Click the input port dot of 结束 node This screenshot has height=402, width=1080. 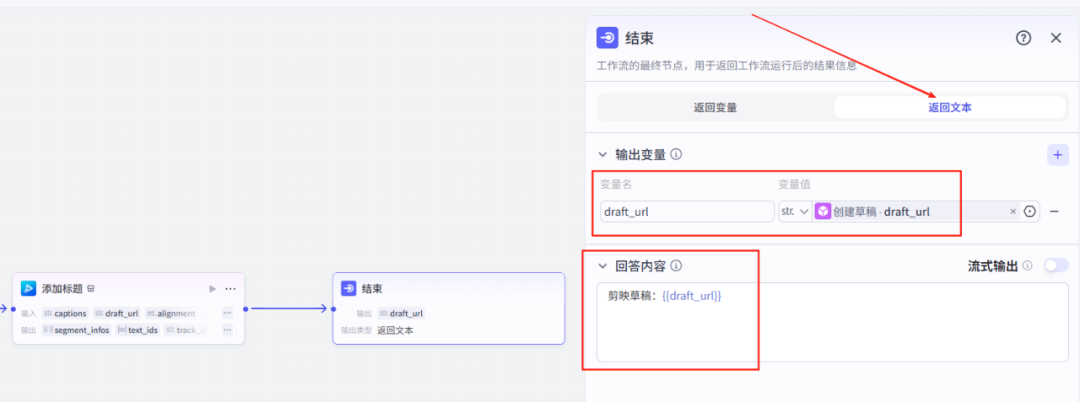tap(333, 309)
